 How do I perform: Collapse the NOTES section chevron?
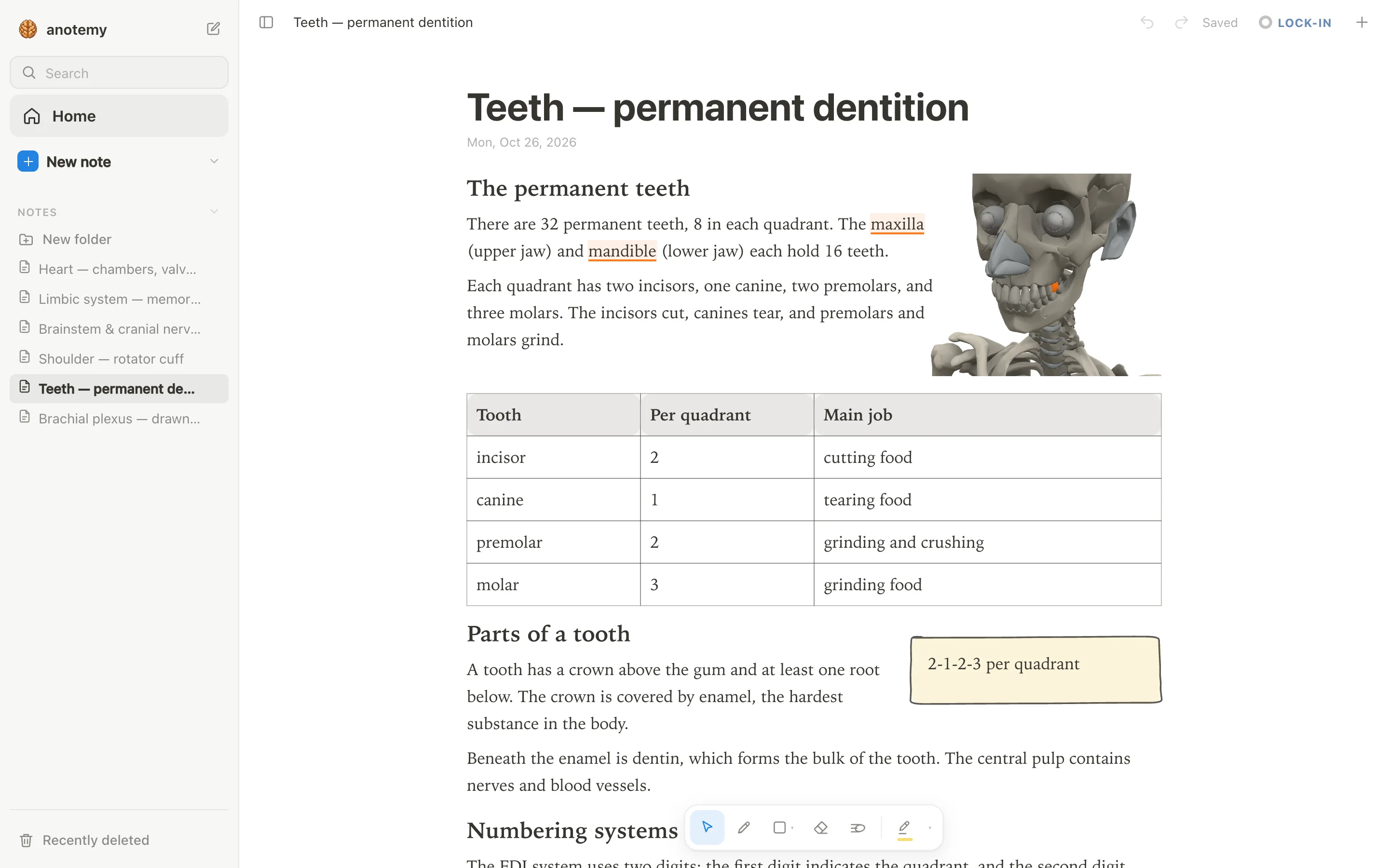[214, 212]
